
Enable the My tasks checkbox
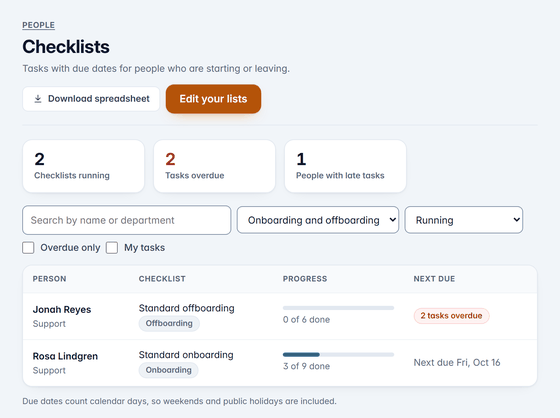(x=112, y=248)
